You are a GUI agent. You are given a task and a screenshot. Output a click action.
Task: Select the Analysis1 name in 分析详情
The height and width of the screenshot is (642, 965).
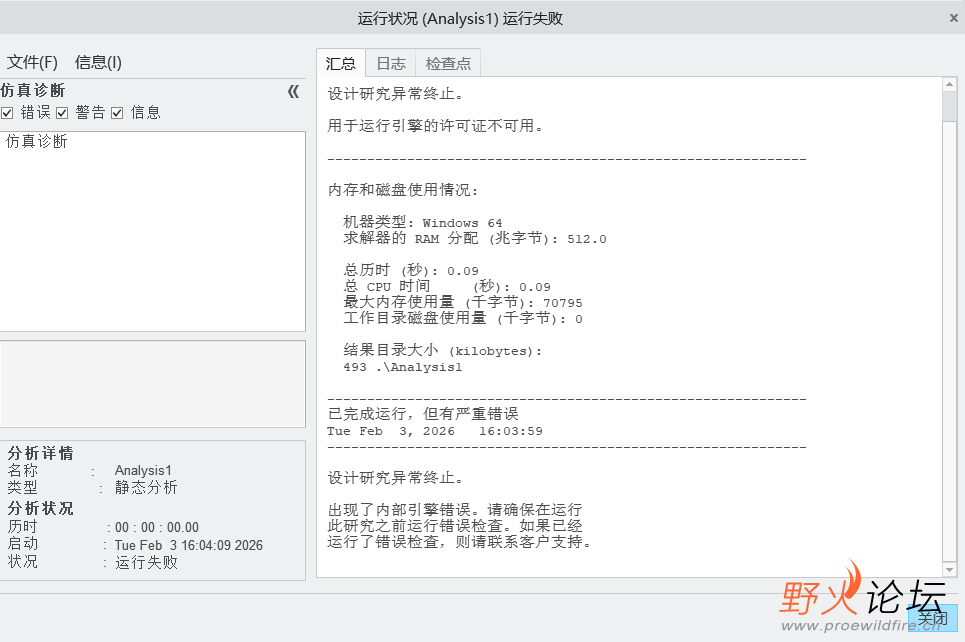point(143,470)
